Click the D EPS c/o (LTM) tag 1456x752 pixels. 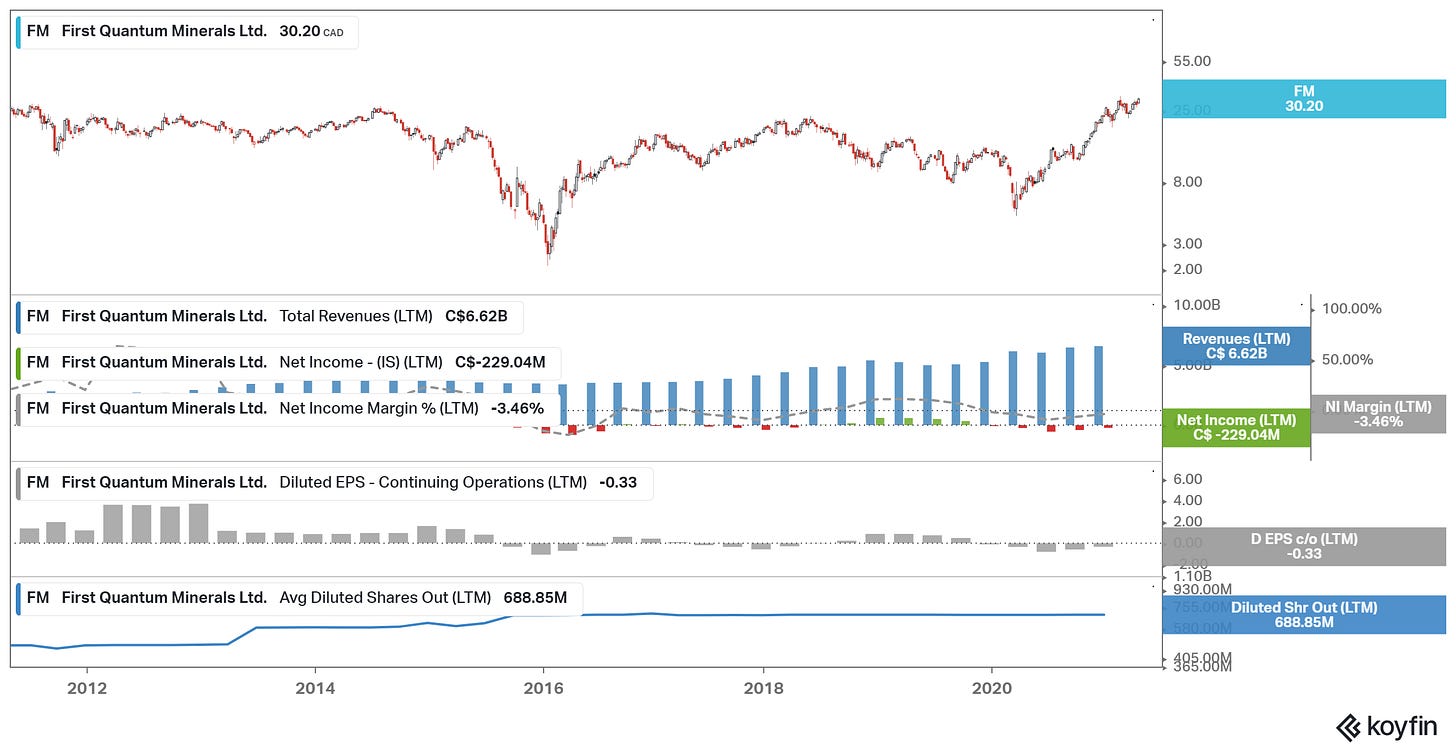coord(1305,546)
